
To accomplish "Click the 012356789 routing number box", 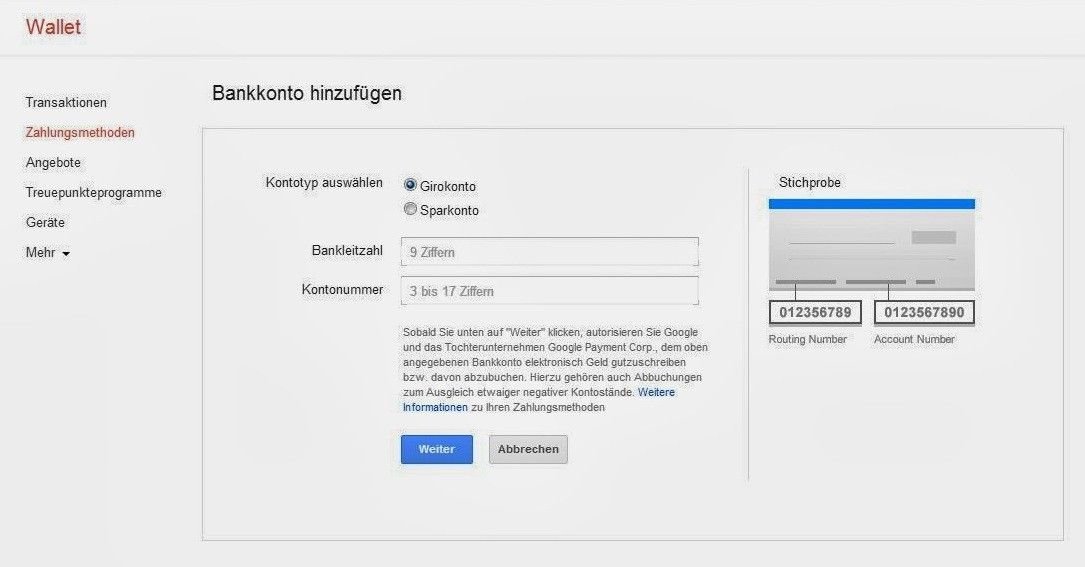I will coord(815,312).
